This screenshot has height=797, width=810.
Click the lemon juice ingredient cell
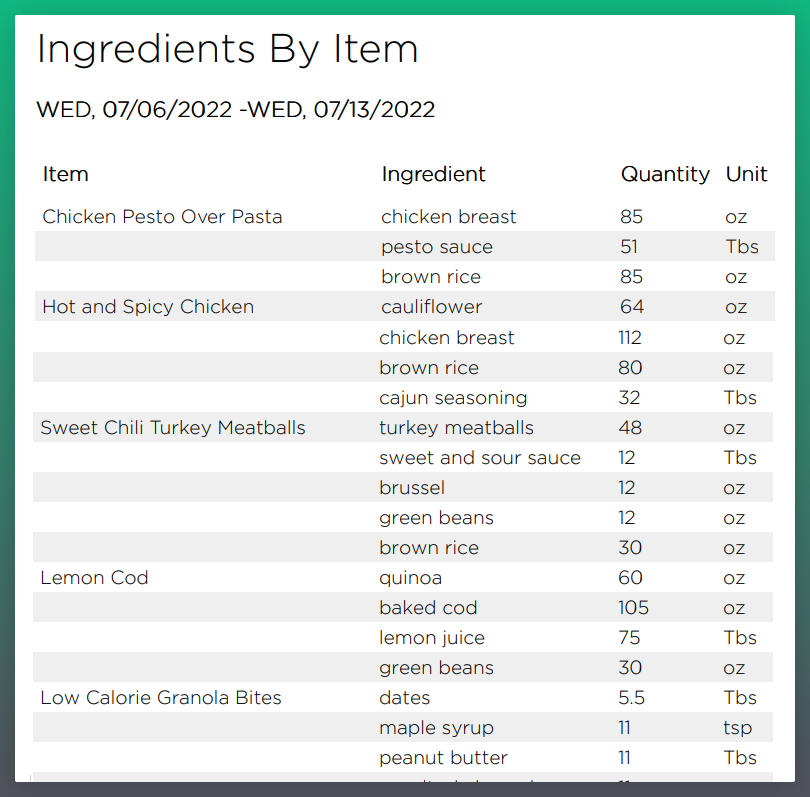point(432,638)
